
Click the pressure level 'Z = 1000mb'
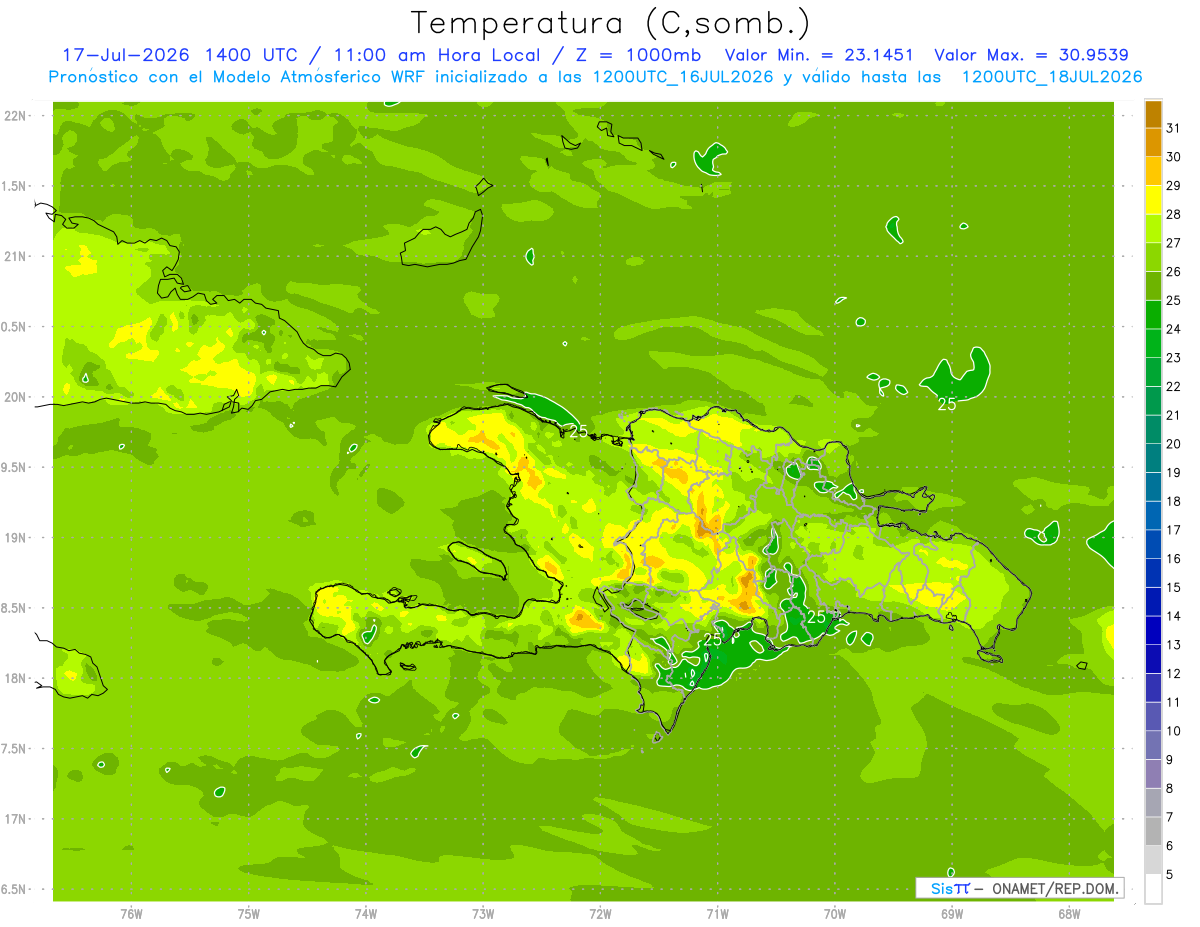(x=638, y=55)
